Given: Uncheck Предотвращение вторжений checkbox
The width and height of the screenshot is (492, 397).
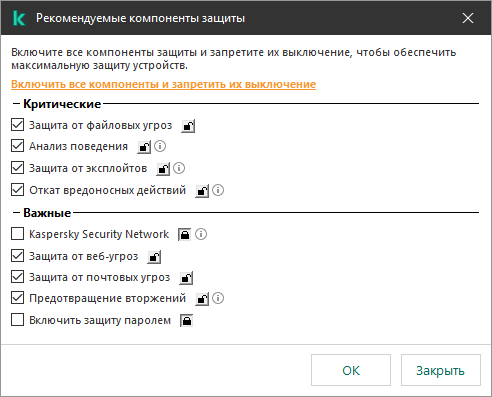Looking at the screenshot, I should pos(17,298).
